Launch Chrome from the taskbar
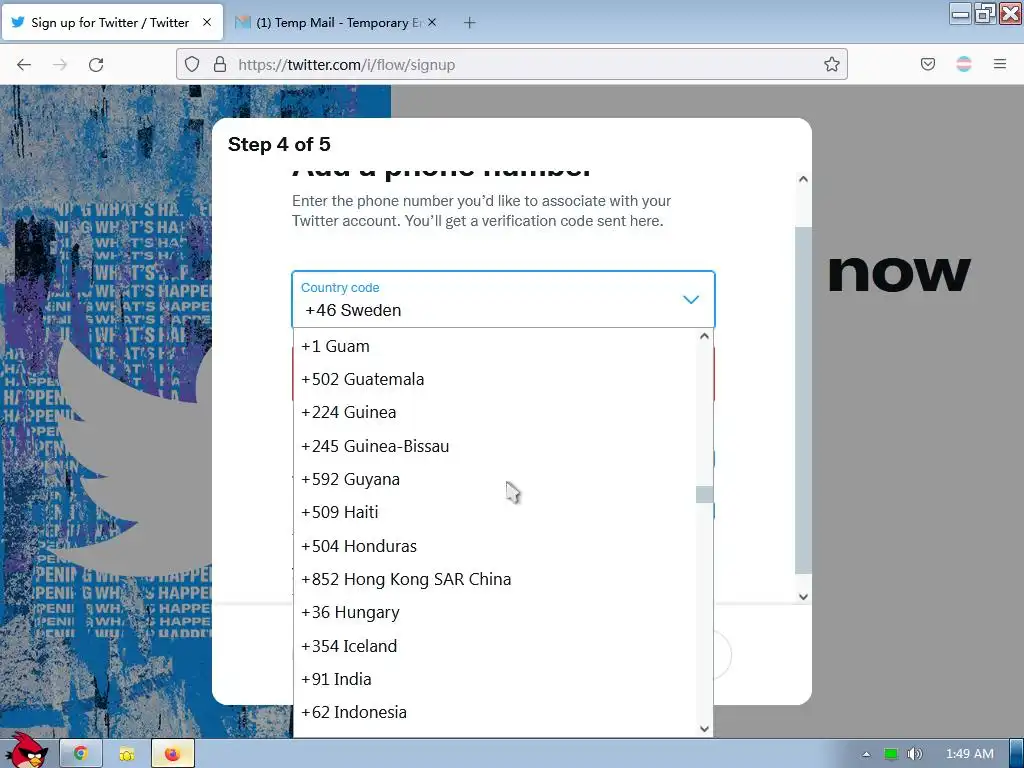Viewport: 1024px width, 768px height. pyautogui.click(x=80, y=754)
